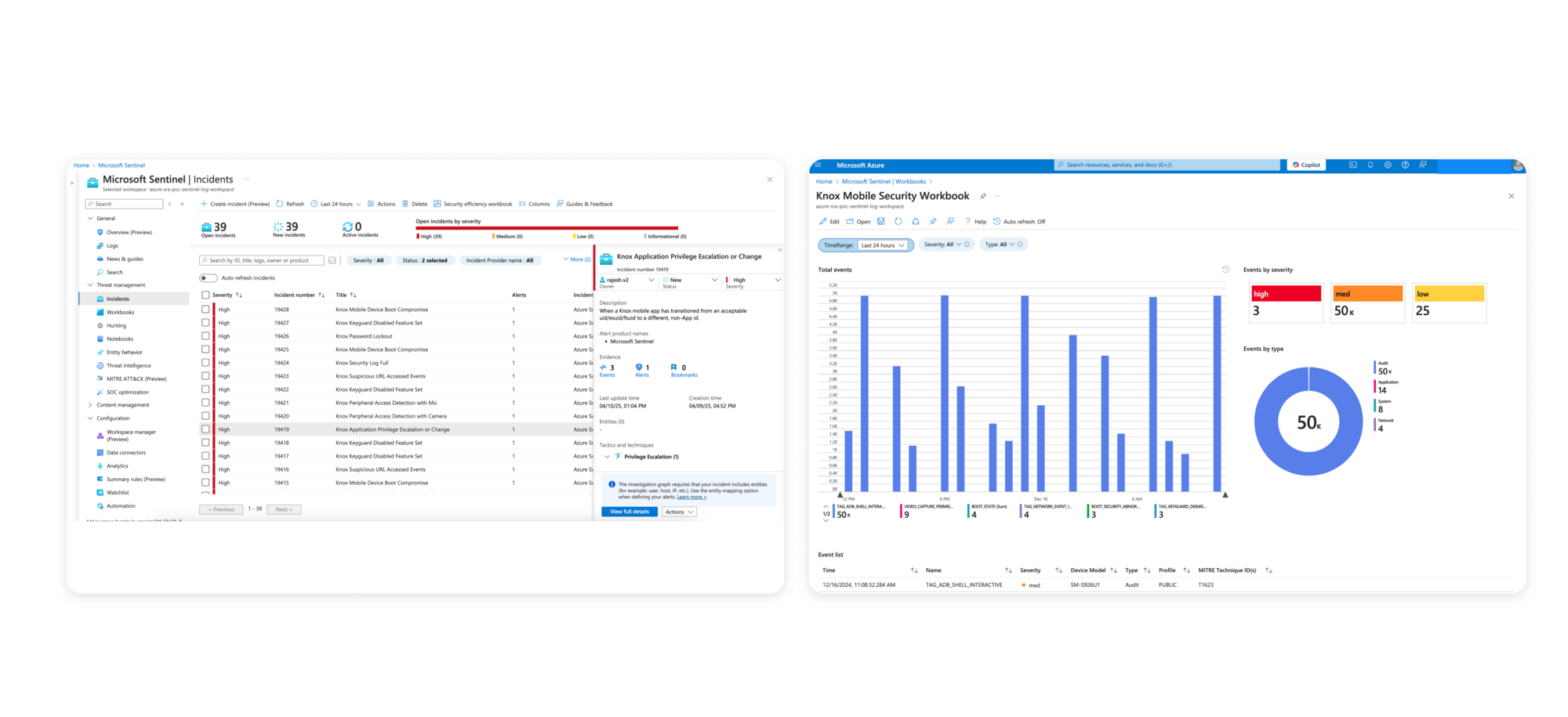Open the Last 24 hours time filter
Image resolution: width=1568 pixels, height=717 pixels.
[x=336, y=204]
